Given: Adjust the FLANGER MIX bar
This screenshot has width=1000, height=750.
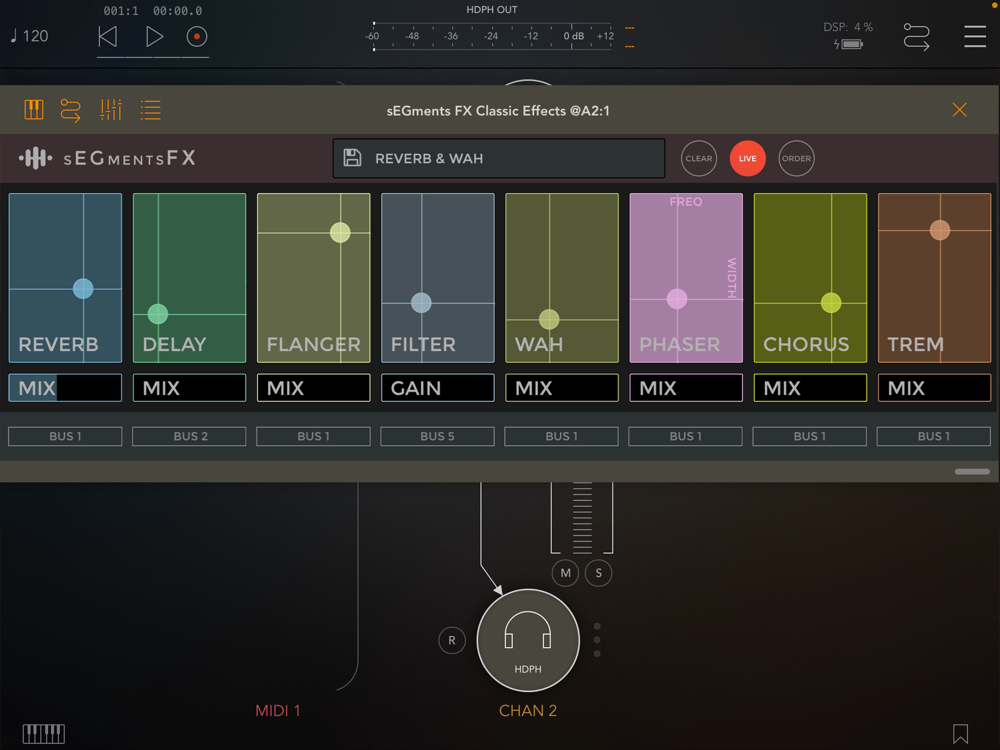Looking at the screenshot, I should point(313,388).
